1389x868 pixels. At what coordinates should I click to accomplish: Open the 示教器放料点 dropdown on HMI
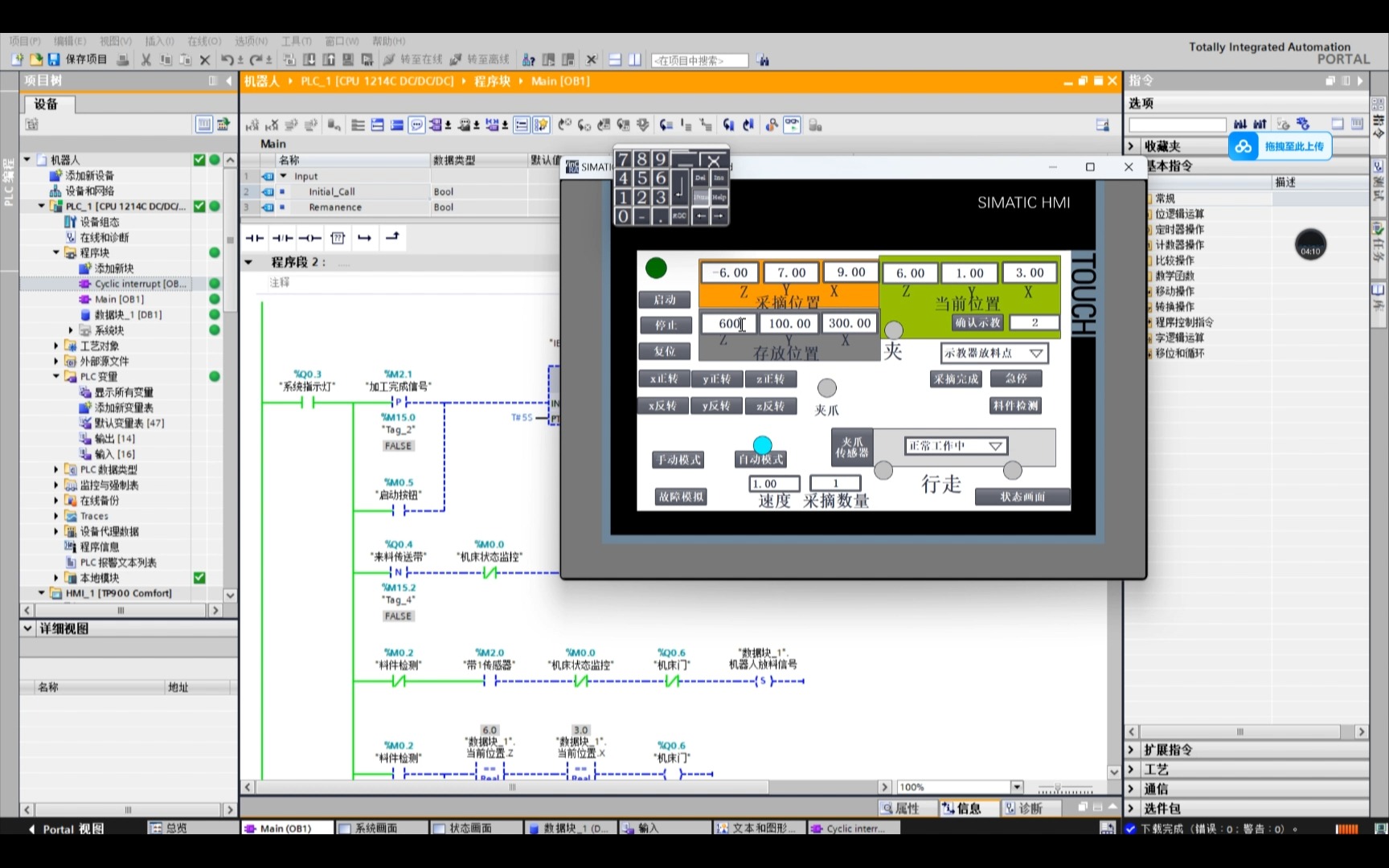pos(994,353)
